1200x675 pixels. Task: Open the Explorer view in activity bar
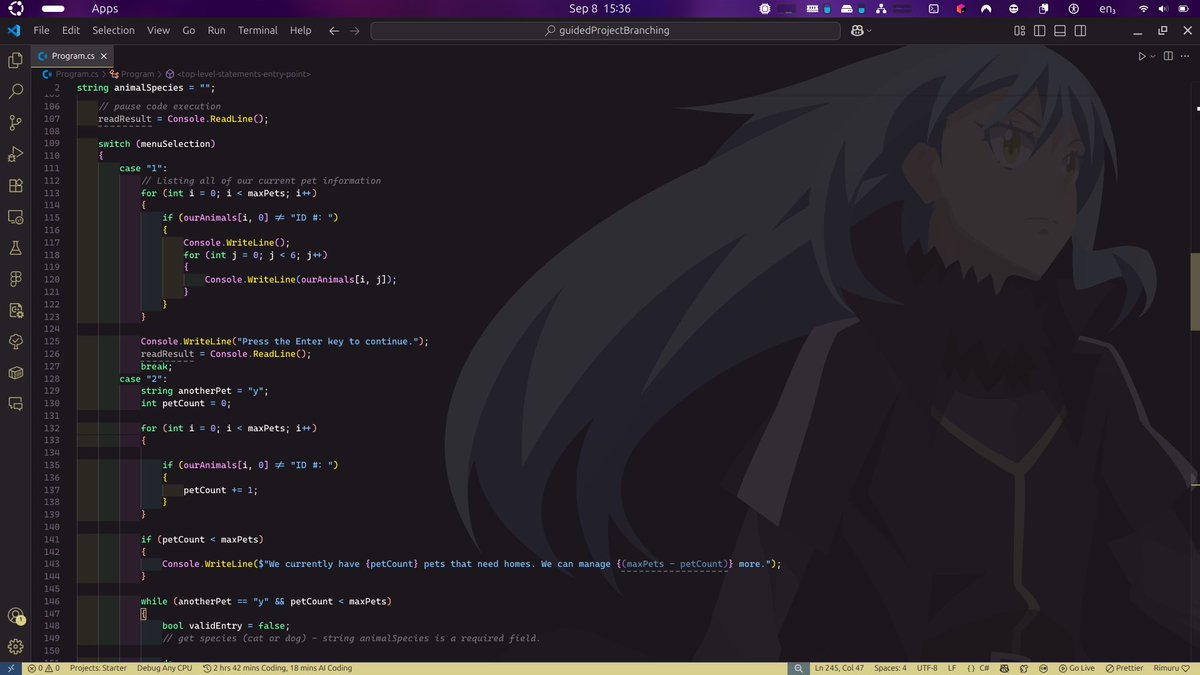tap(15, 60)
